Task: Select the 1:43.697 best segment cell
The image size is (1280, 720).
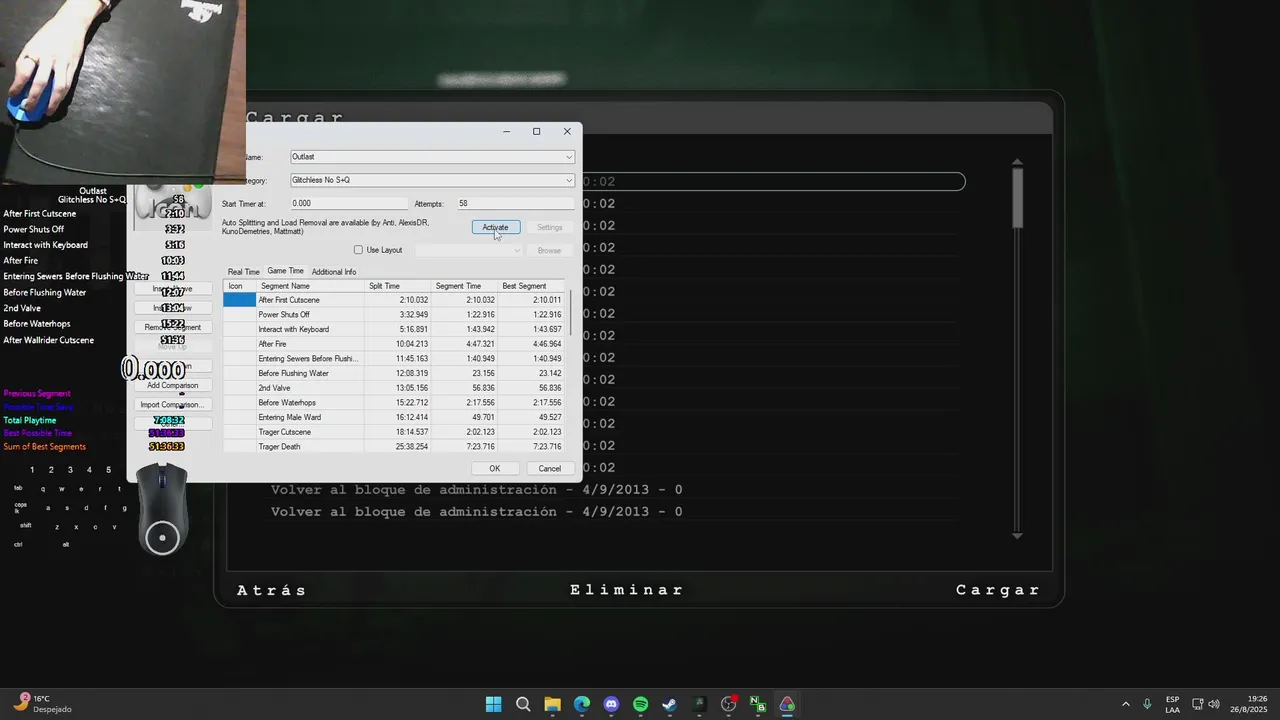Action: click(532, 329)
